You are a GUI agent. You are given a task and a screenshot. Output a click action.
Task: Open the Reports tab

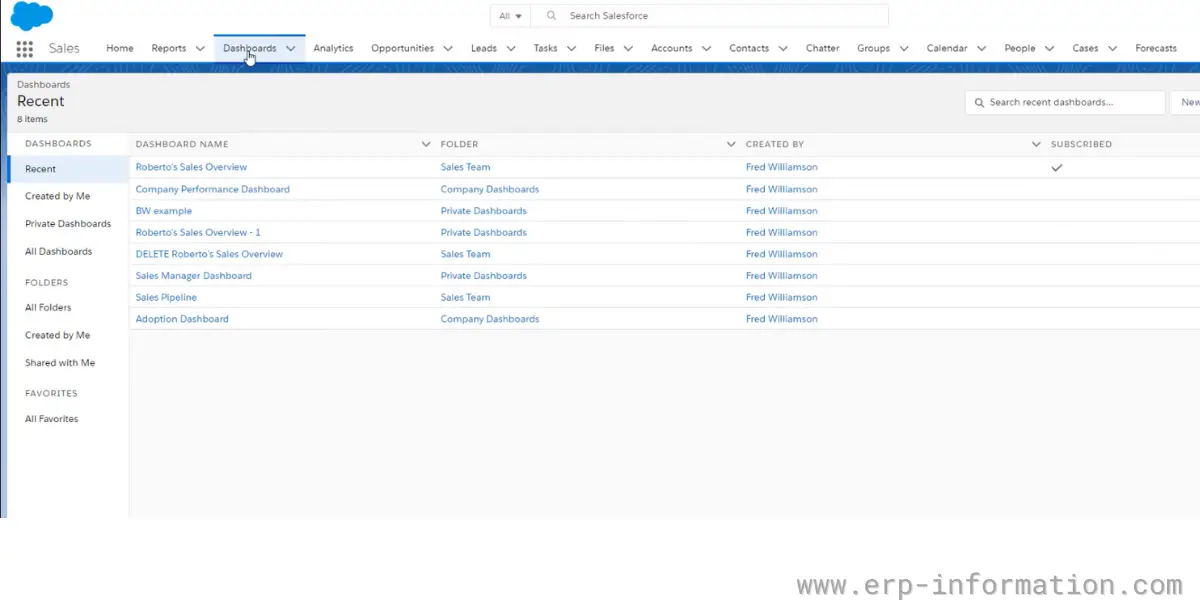[169, 48]
